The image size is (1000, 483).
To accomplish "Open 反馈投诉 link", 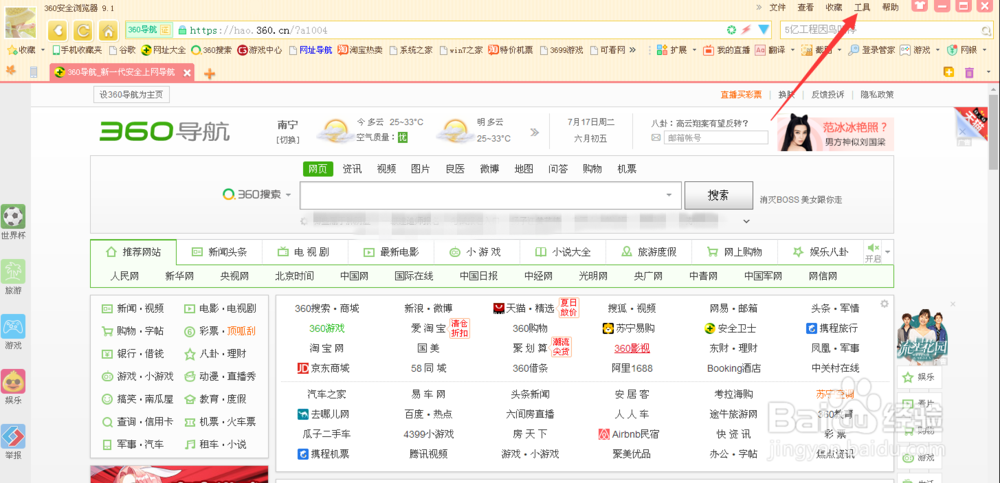I will point(828,94).
